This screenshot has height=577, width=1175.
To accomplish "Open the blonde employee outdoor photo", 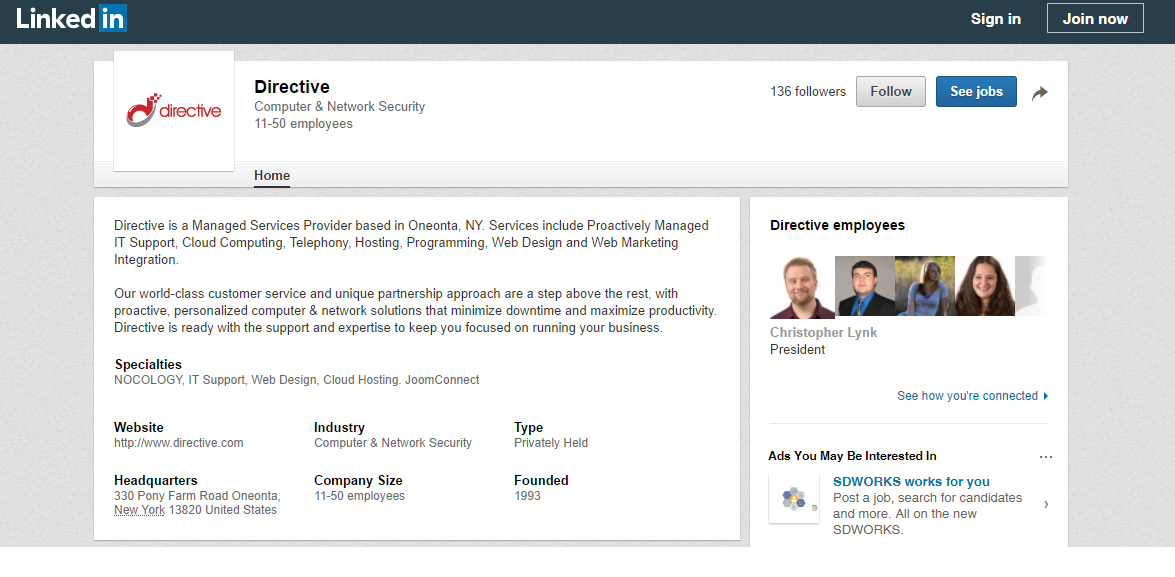I will pyautogui.click(x=925, y=286).
